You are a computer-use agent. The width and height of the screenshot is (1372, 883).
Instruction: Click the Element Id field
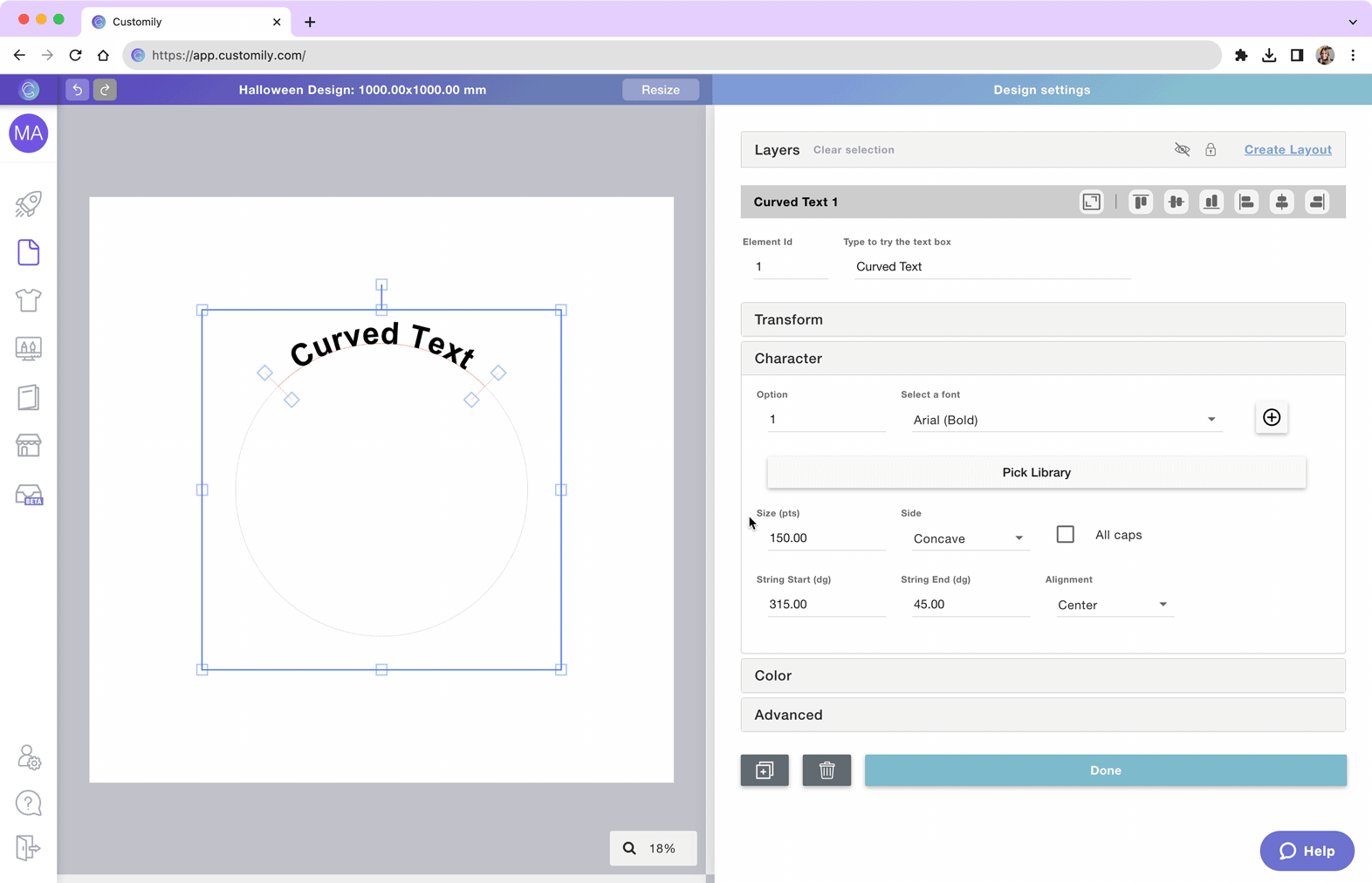coord(791,267)
